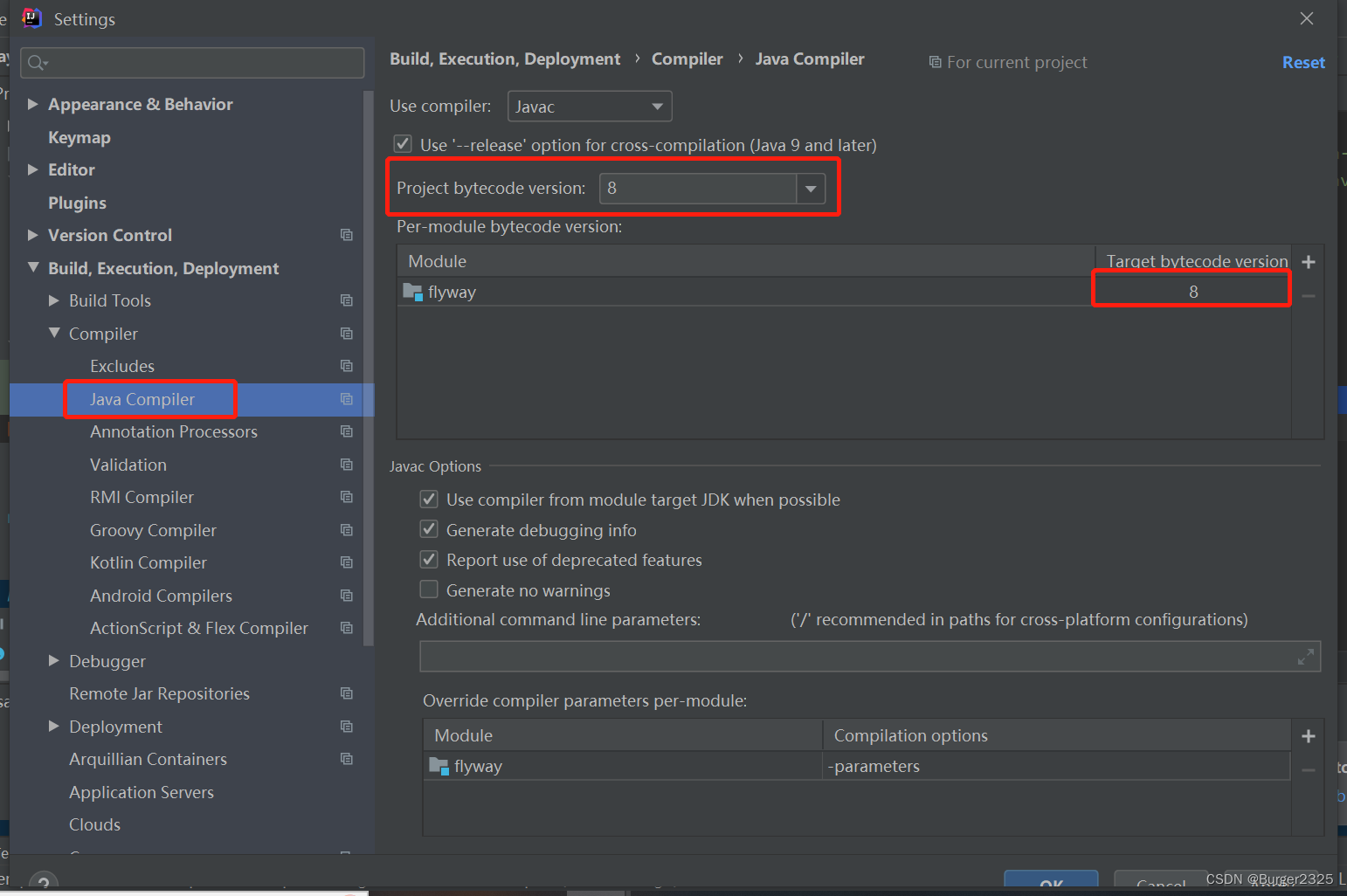Click the Reset link
1347x896 pixels.
point(1303,62)
